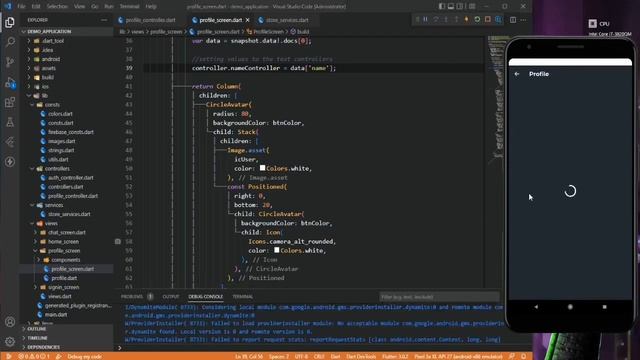Expand the assets folder
This screenshot has height=360, width=640.
[67, 68]
